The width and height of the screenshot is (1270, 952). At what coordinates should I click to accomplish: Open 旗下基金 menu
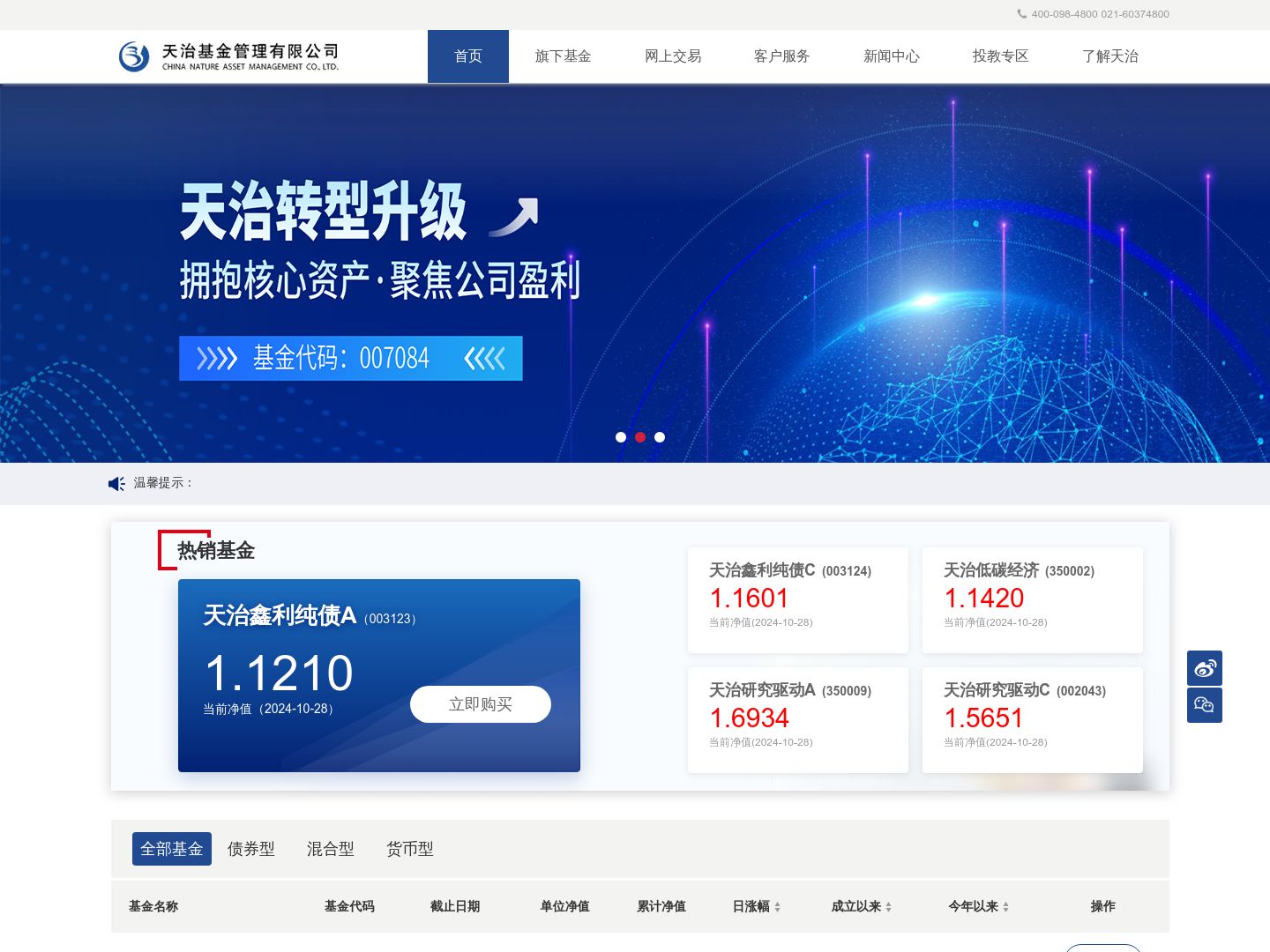pyautogui.click(x=563, y=56)
